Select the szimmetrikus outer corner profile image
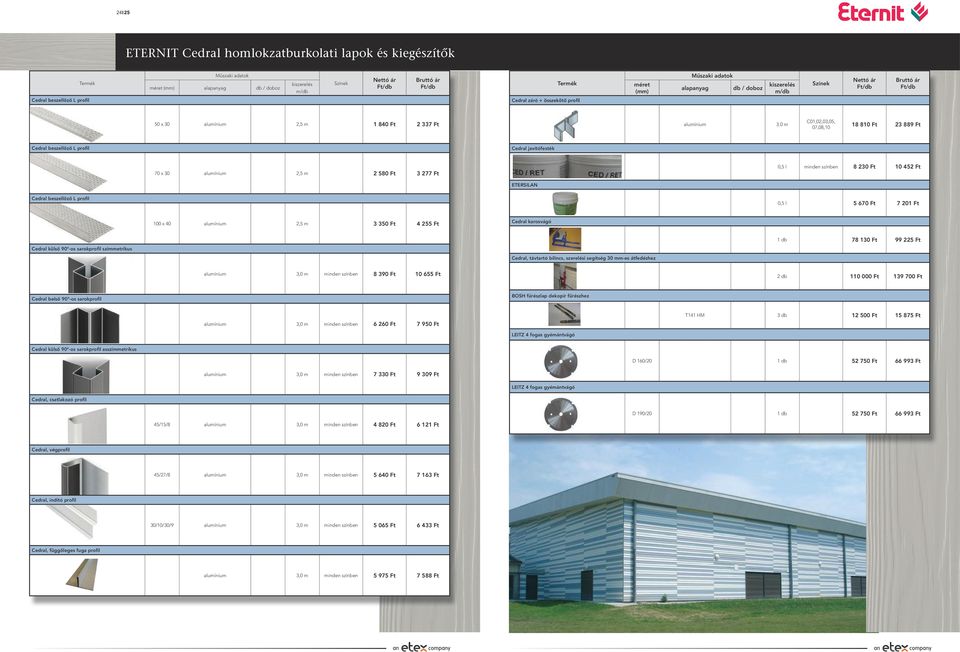Viewport: 960px width, 652px height. click(87, 274)
